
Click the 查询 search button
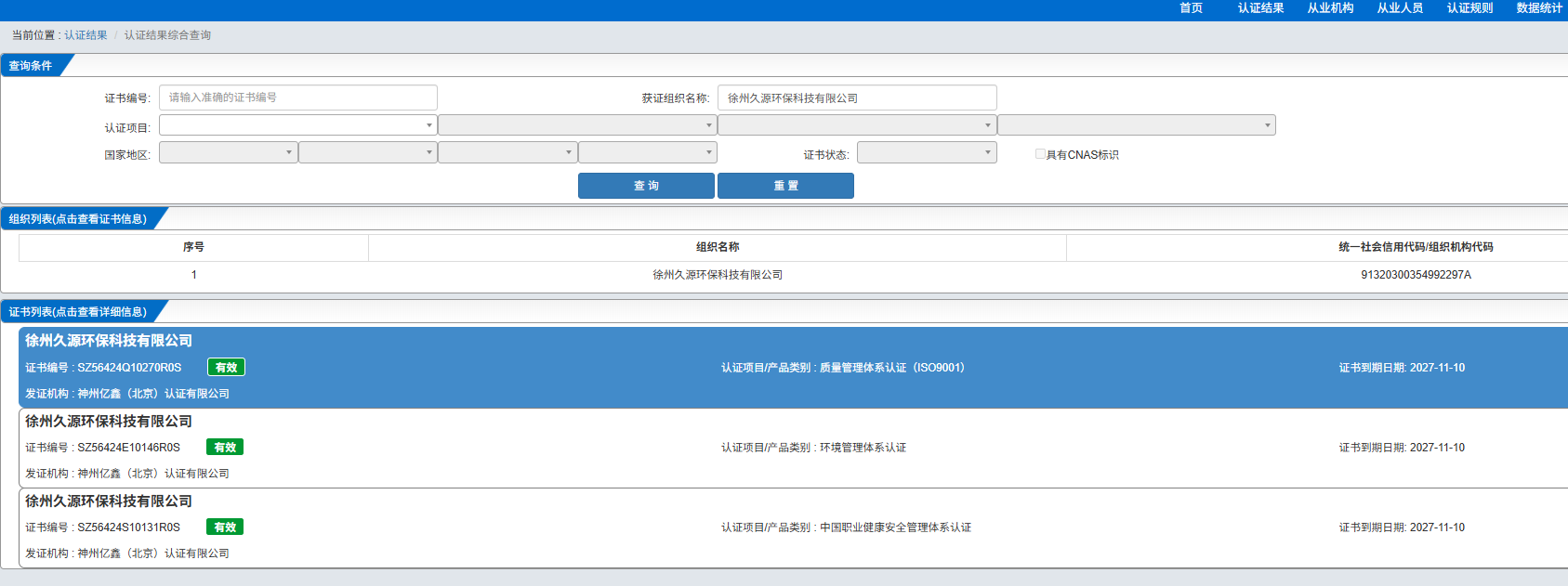point(646,186)
